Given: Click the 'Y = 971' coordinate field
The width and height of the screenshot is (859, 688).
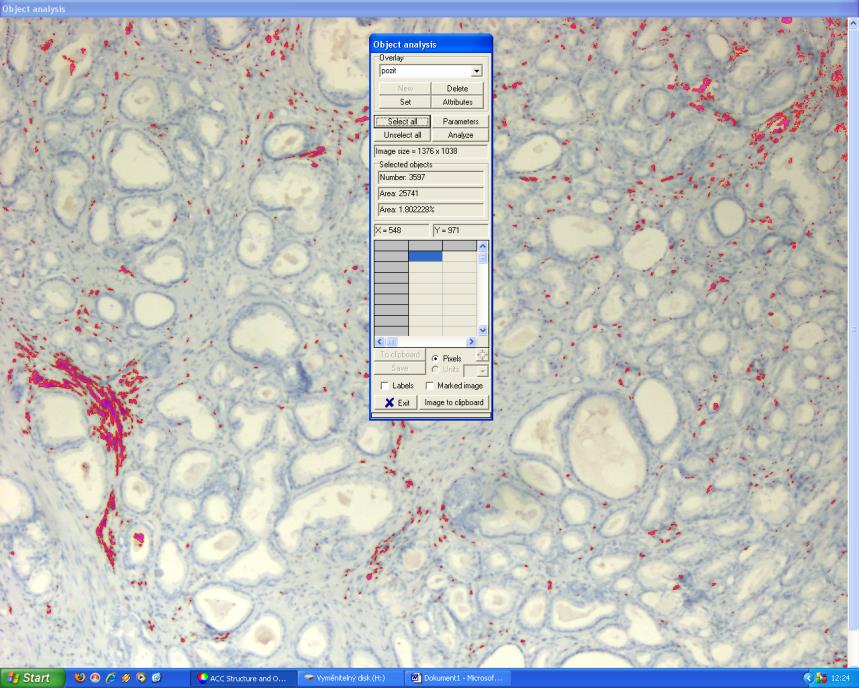Looking at the screenshot, I should [x=460, y=231].
